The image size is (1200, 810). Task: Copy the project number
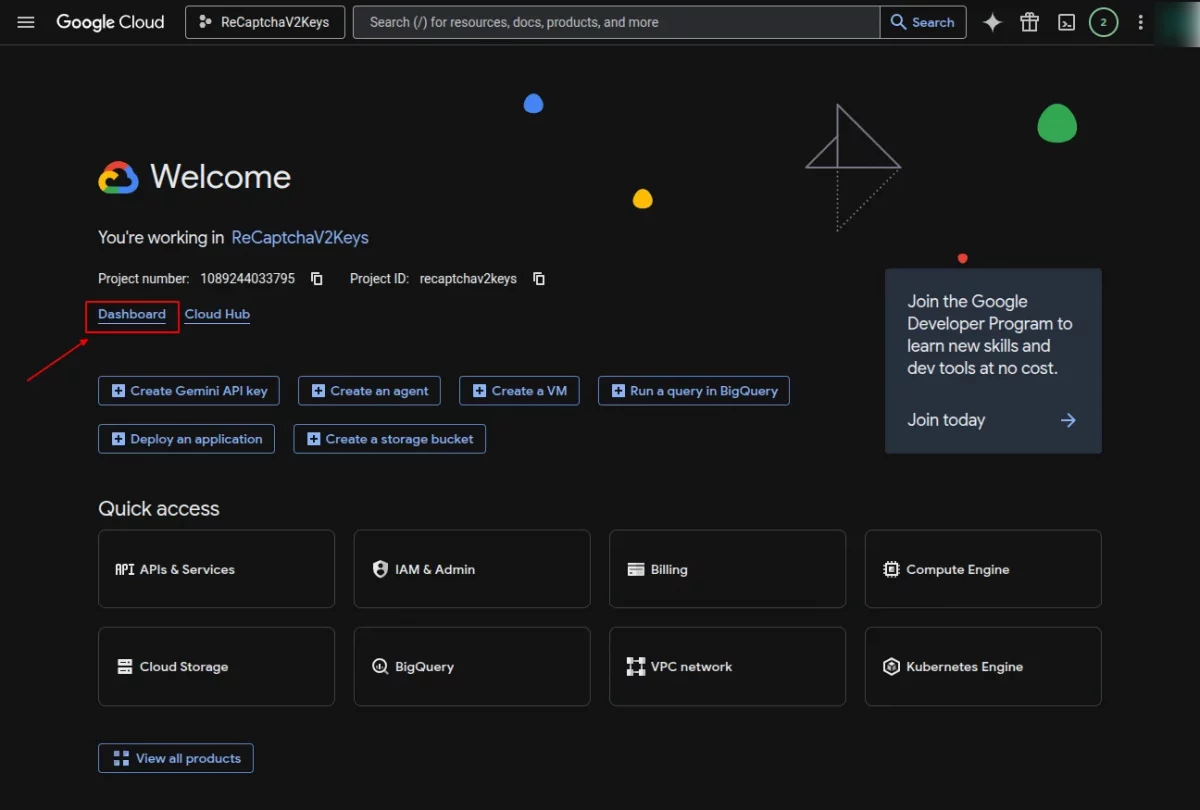click(317, 279)
